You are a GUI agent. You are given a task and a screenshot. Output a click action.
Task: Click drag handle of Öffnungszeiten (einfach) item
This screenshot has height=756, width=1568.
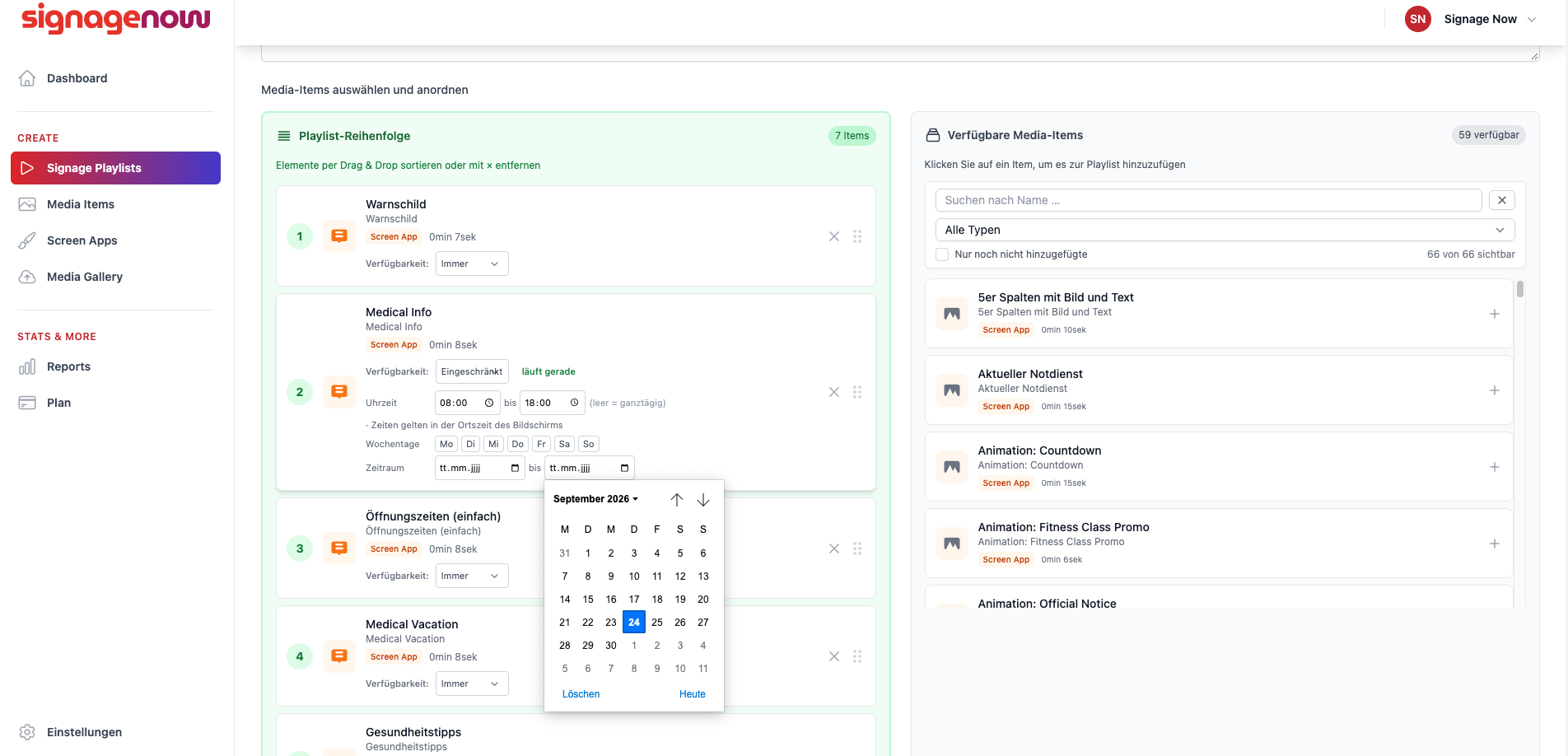point(857,548)
